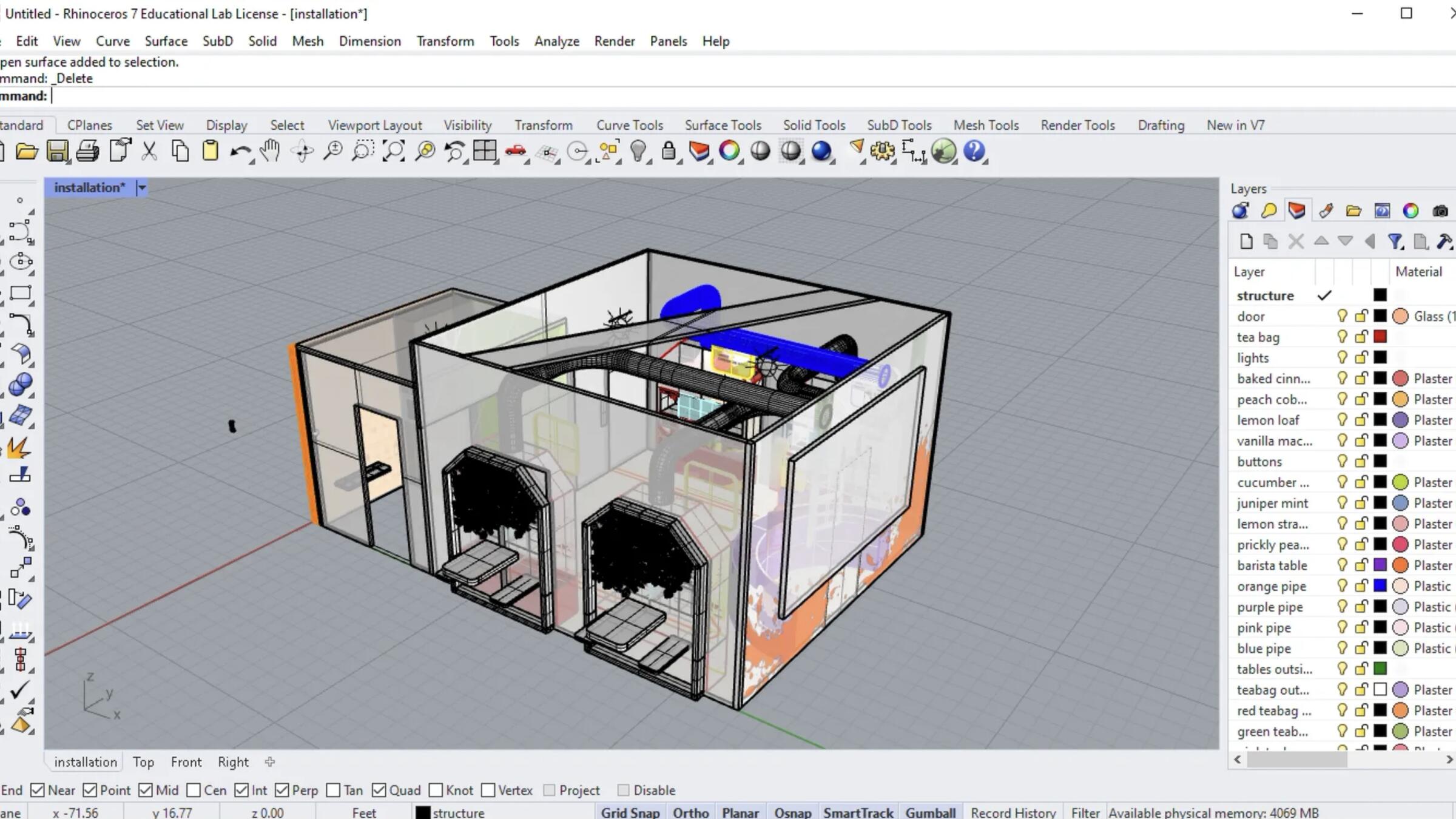Click the four-viewport layout icon

pos(485,150)
